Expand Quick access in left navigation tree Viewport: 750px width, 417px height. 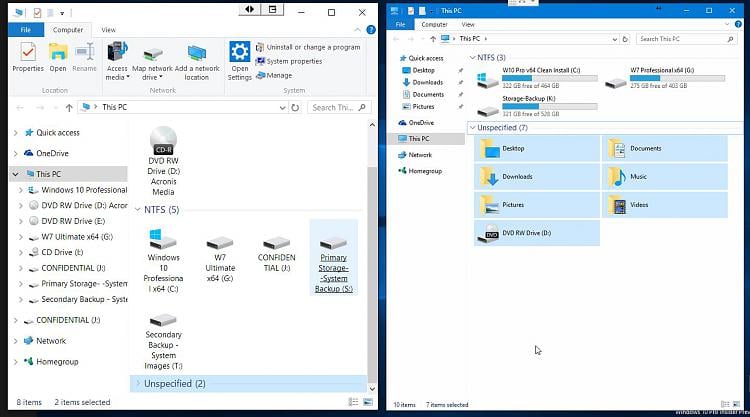coord(16,132)
